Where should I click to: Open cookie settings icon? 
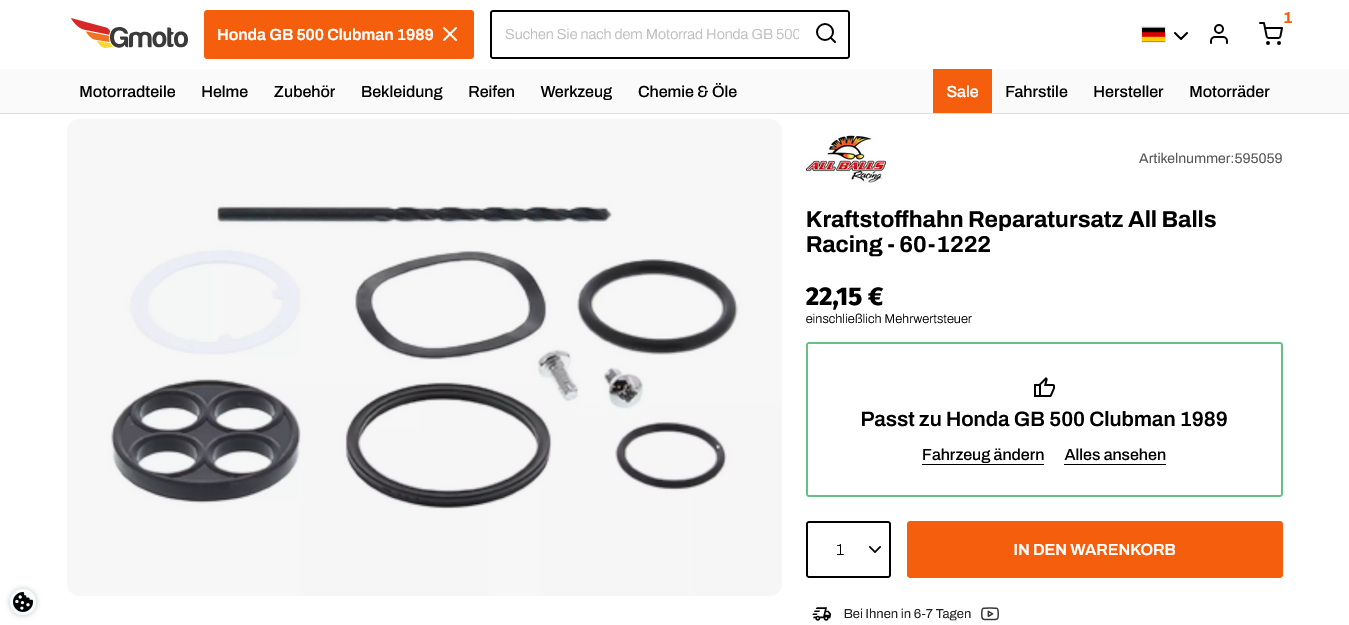[23, 602]
